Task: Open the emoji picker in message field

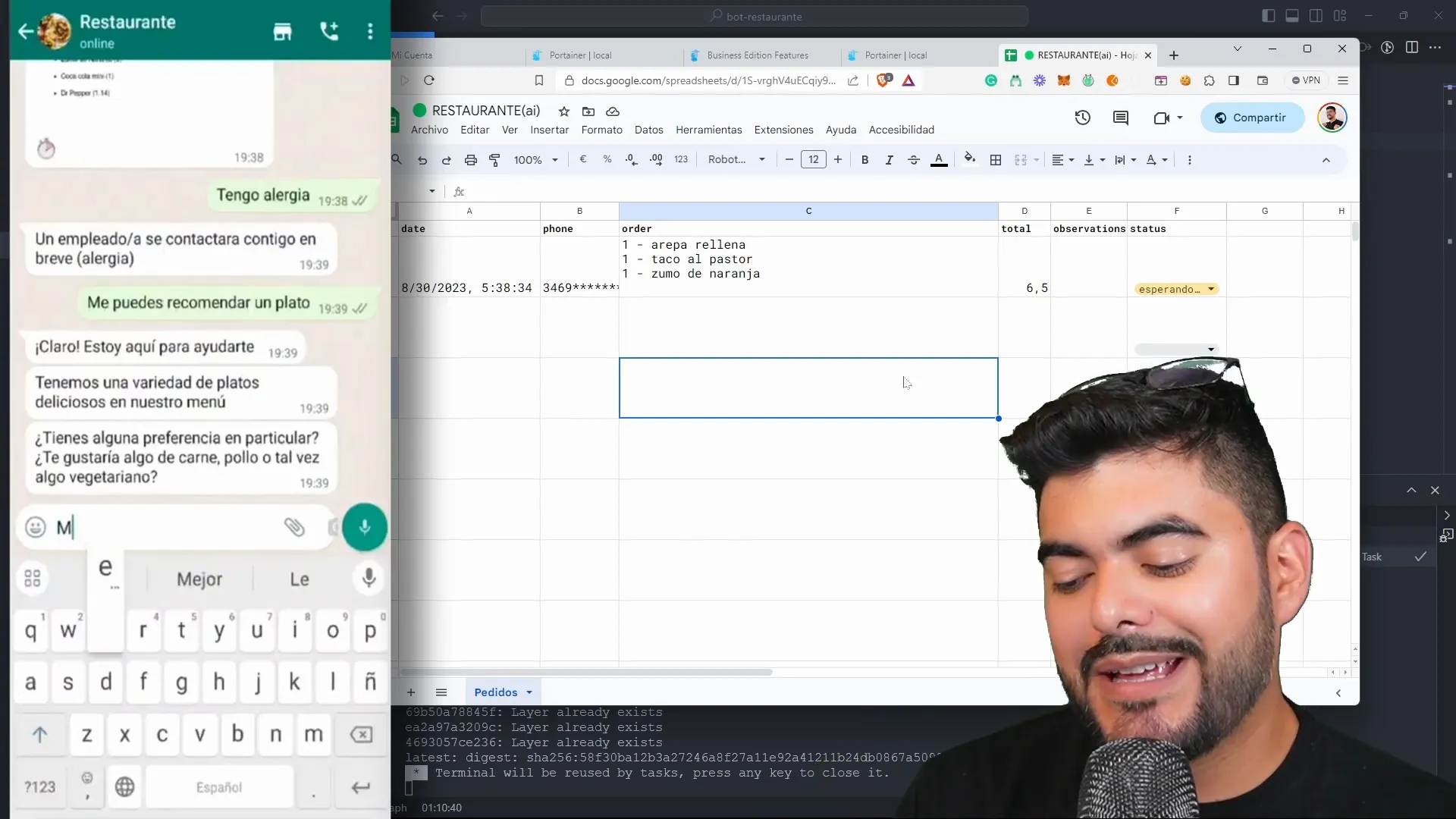Action: pyautogui.click(x=36, y=527)
